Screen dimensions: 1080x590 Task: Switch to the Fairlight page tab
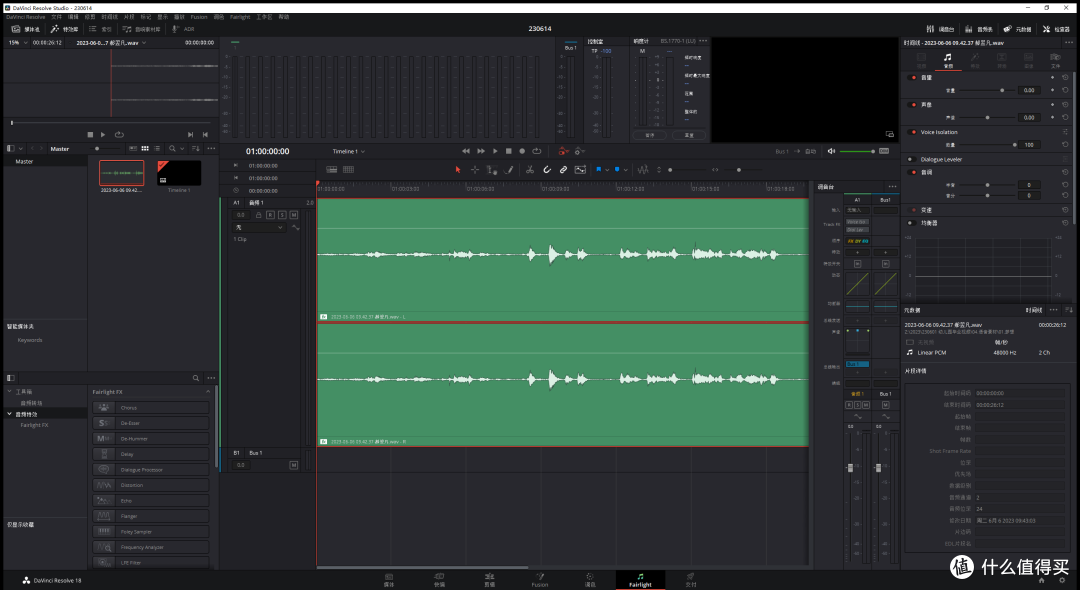pos(640,580)
